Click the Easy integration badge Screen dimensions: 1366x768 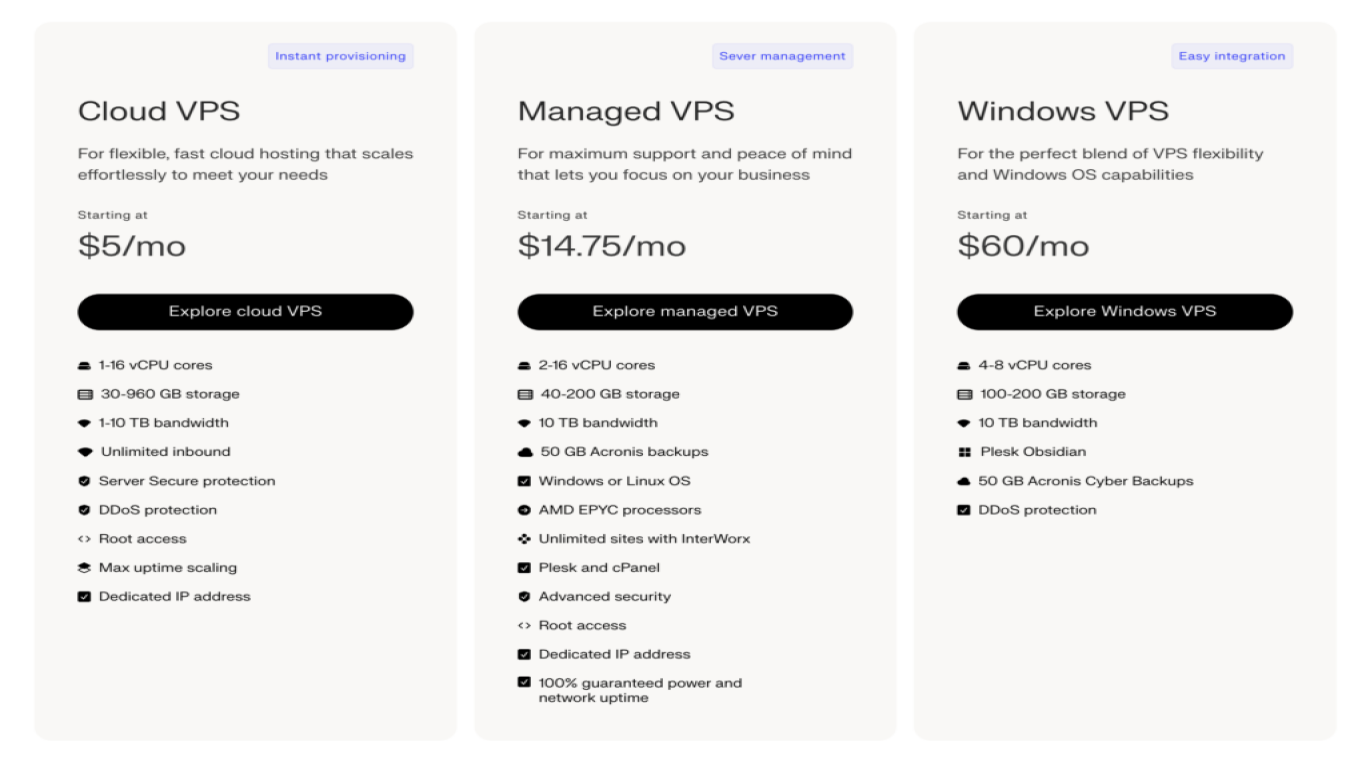coord(1232,56)
